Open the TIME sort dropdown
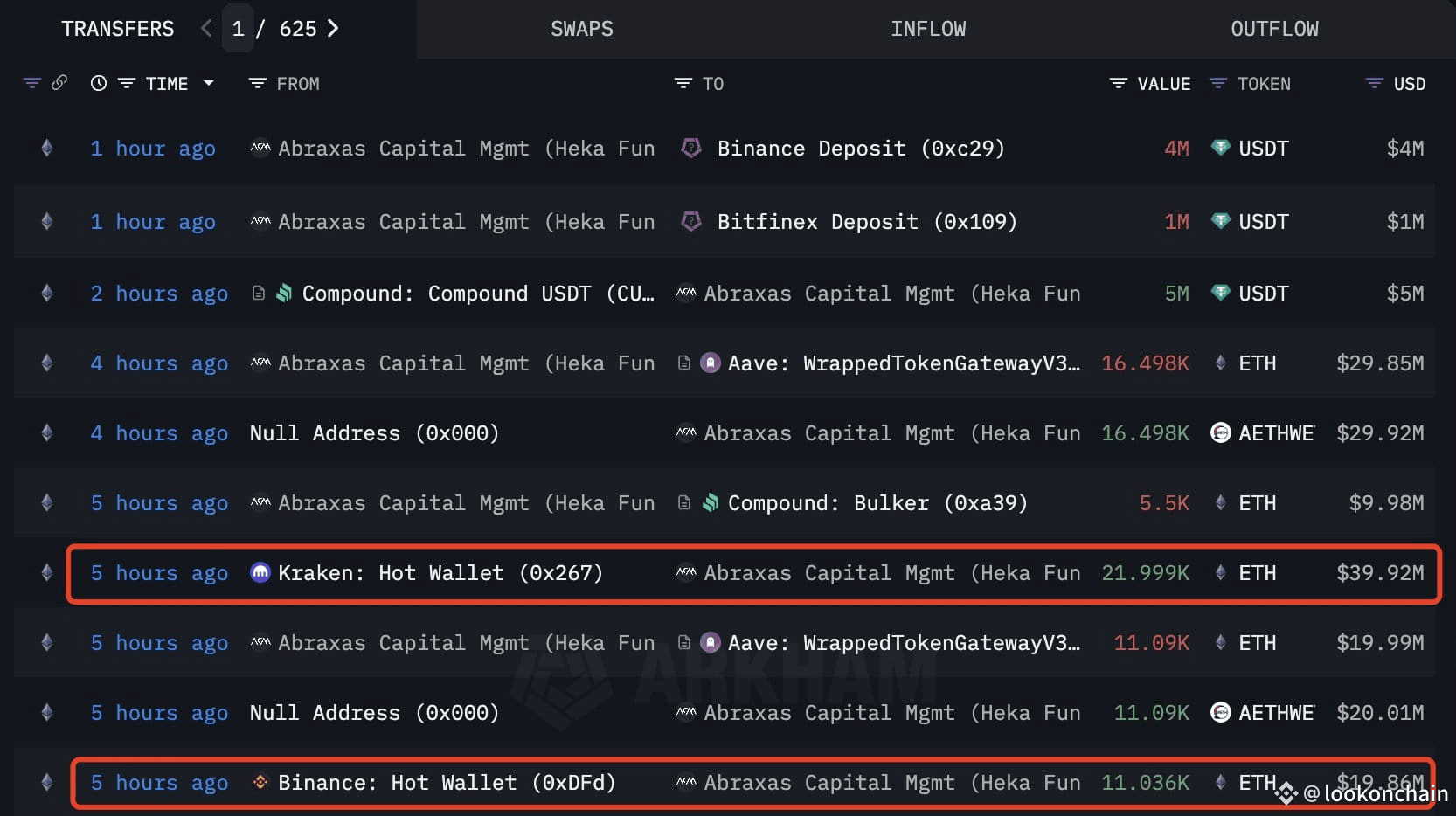Image resolution: width=1456 pixels, height=816 pixels. click(209, 83)
